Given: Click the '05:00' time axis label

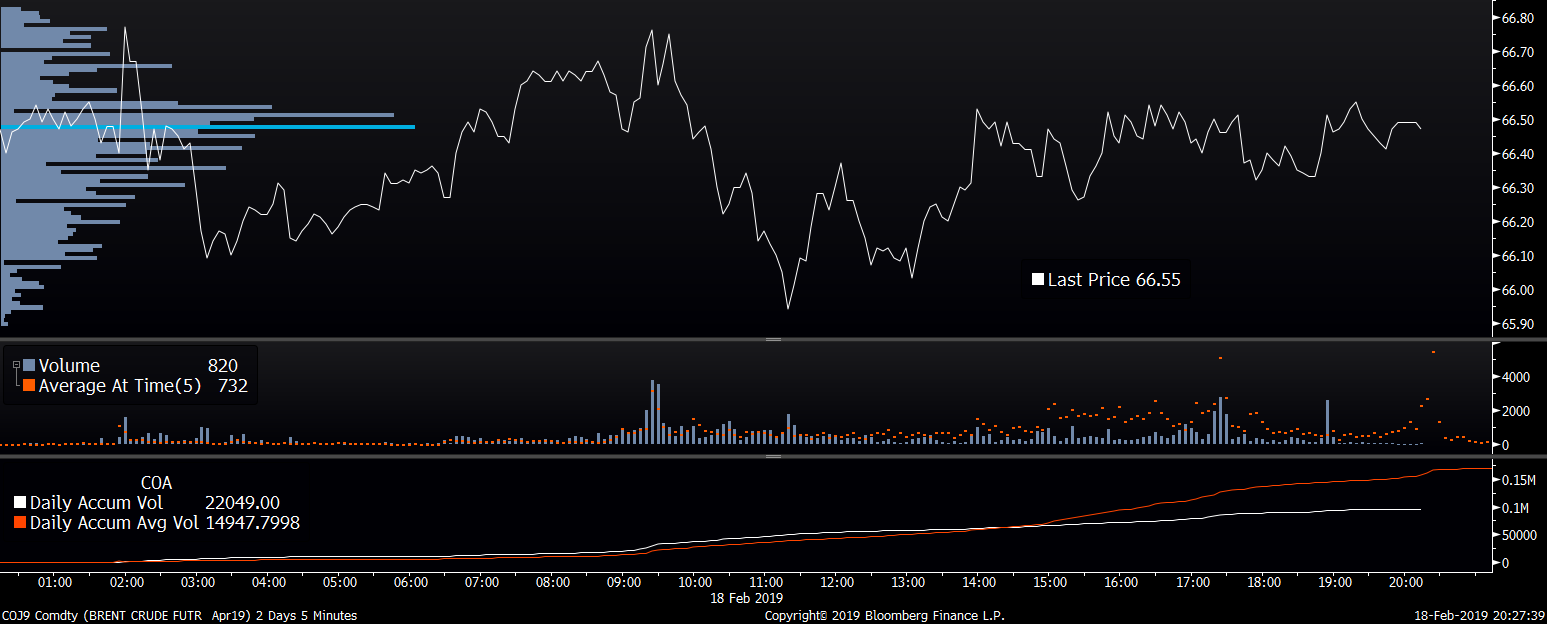Looking at the screenshot, I should coord(340,582).
